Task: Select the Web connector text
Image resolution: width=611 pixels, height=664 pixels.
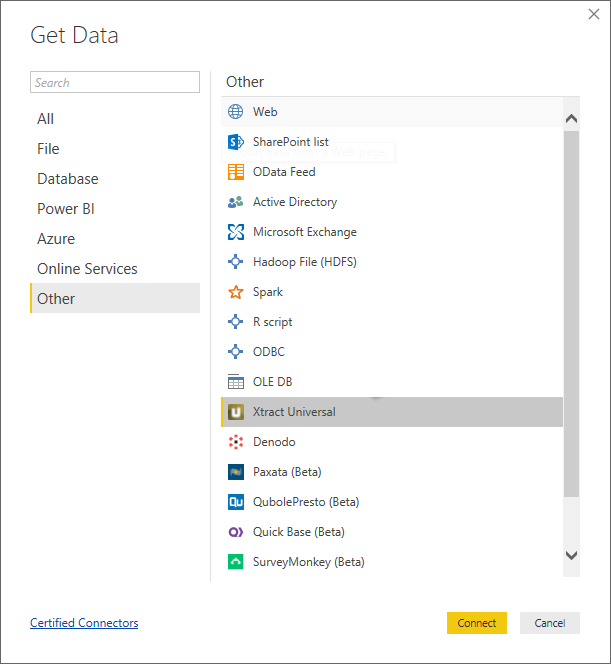Action: click(x=265, y=112)
